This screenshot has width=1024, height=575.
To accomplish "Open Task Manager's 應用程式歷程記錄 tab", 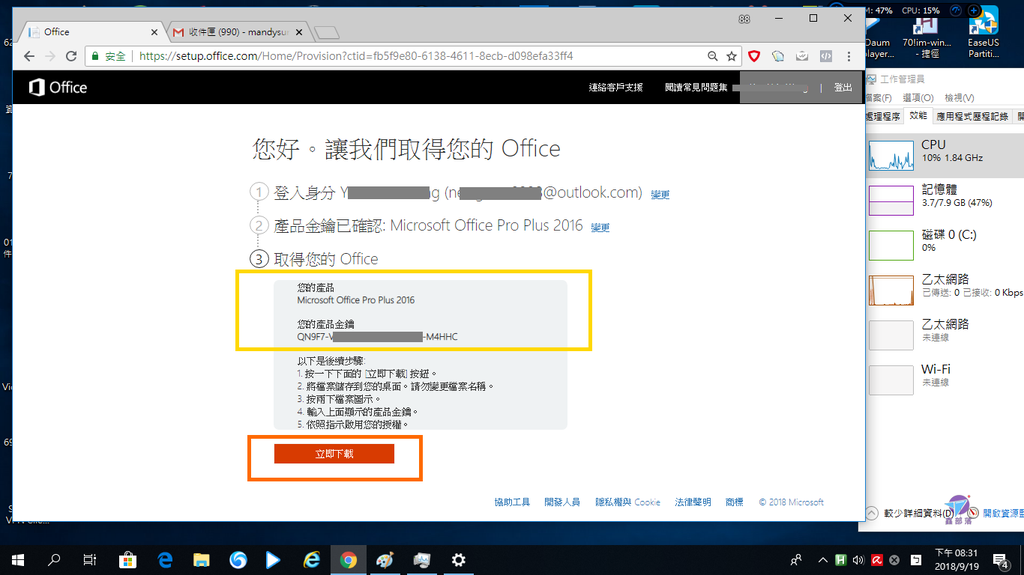I will [972, 116].
